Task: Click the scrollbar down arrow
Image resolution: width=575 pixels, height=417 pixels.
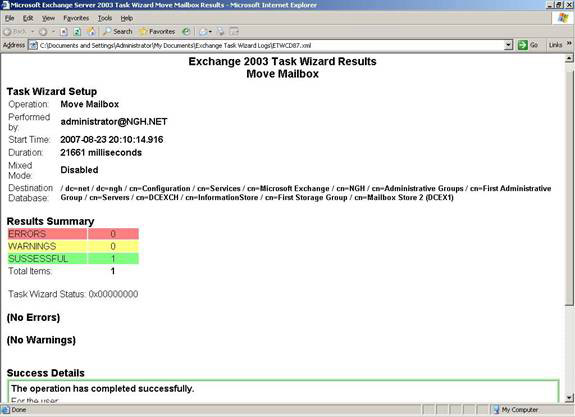Action: [569, 398]
